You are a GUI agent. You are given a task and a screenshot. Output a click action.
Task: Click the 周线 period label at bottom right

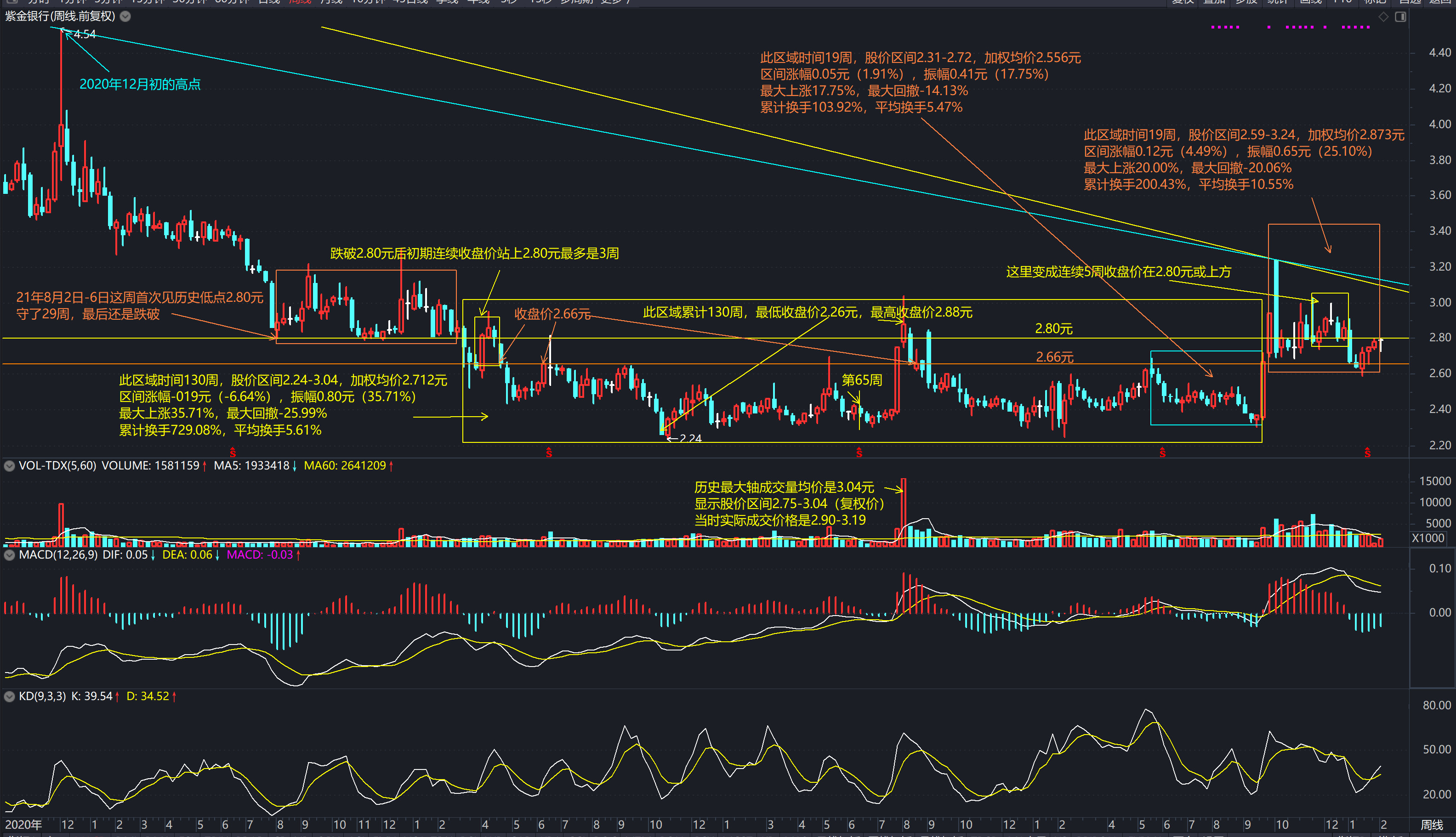[x=1432, y=824]
